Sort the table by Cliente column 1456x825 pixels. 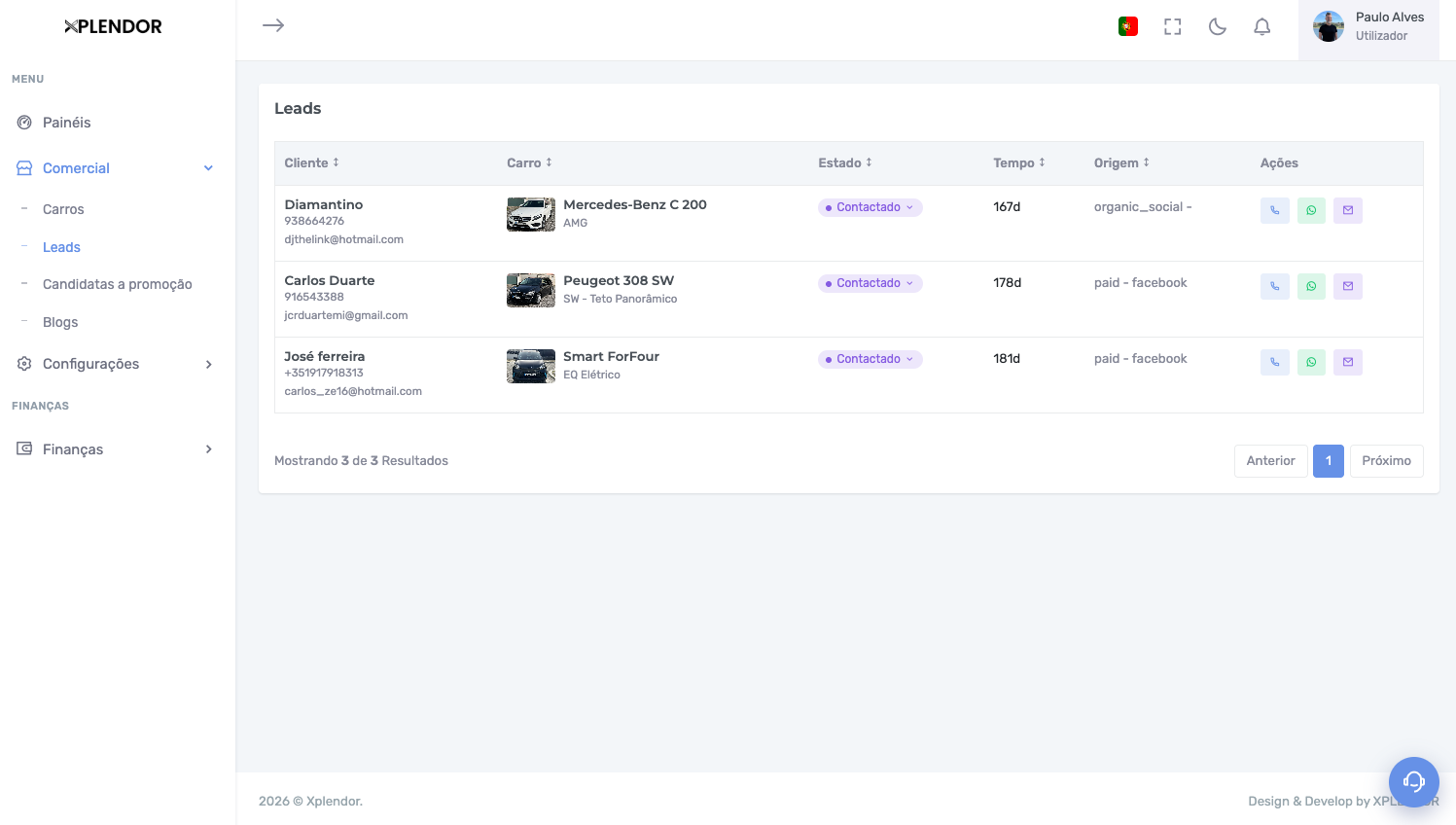(x=311, y=163)
